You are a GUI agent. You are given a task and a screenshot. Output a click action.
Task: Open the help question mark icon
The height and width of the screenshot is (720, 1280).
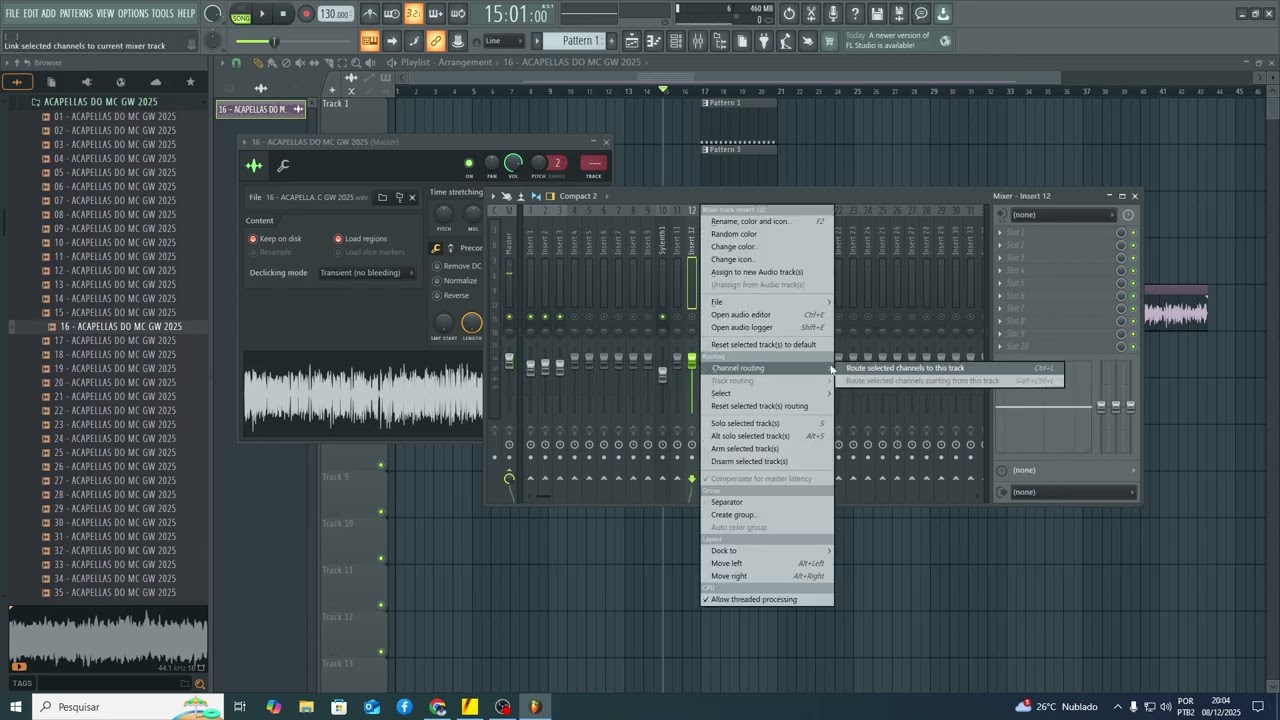[x=855, y=14]
